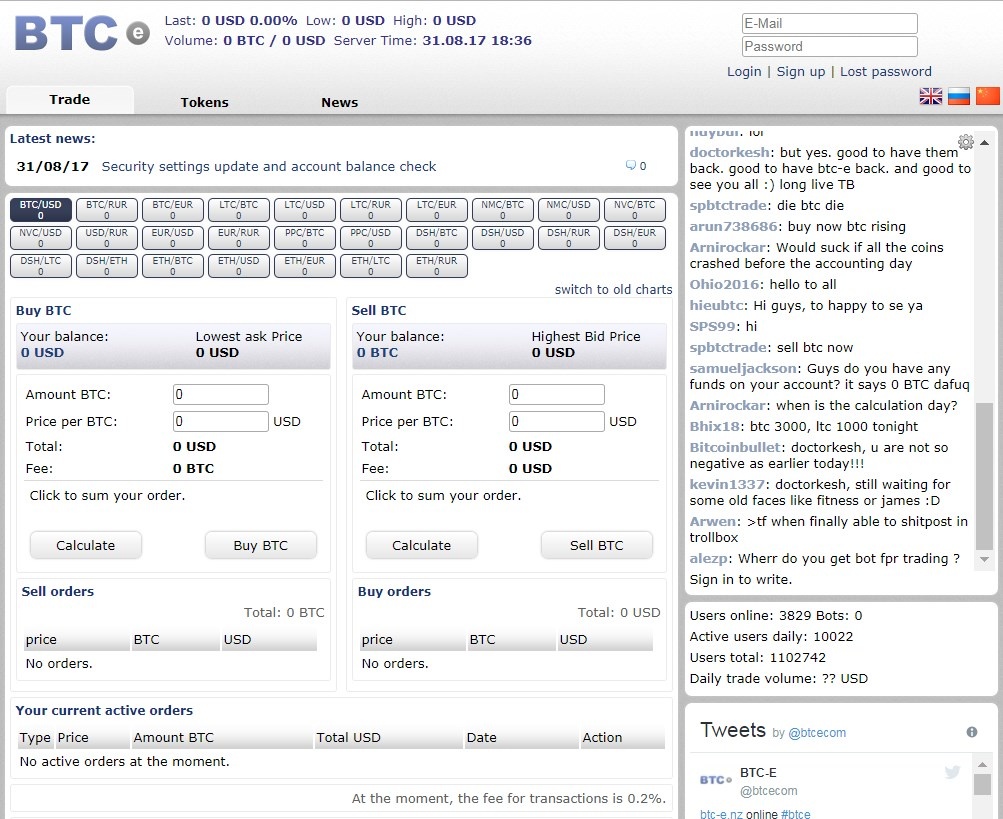This screenshot has height=819, width=1003.
Task: Click the E-Mail input field
Action: 829,23
